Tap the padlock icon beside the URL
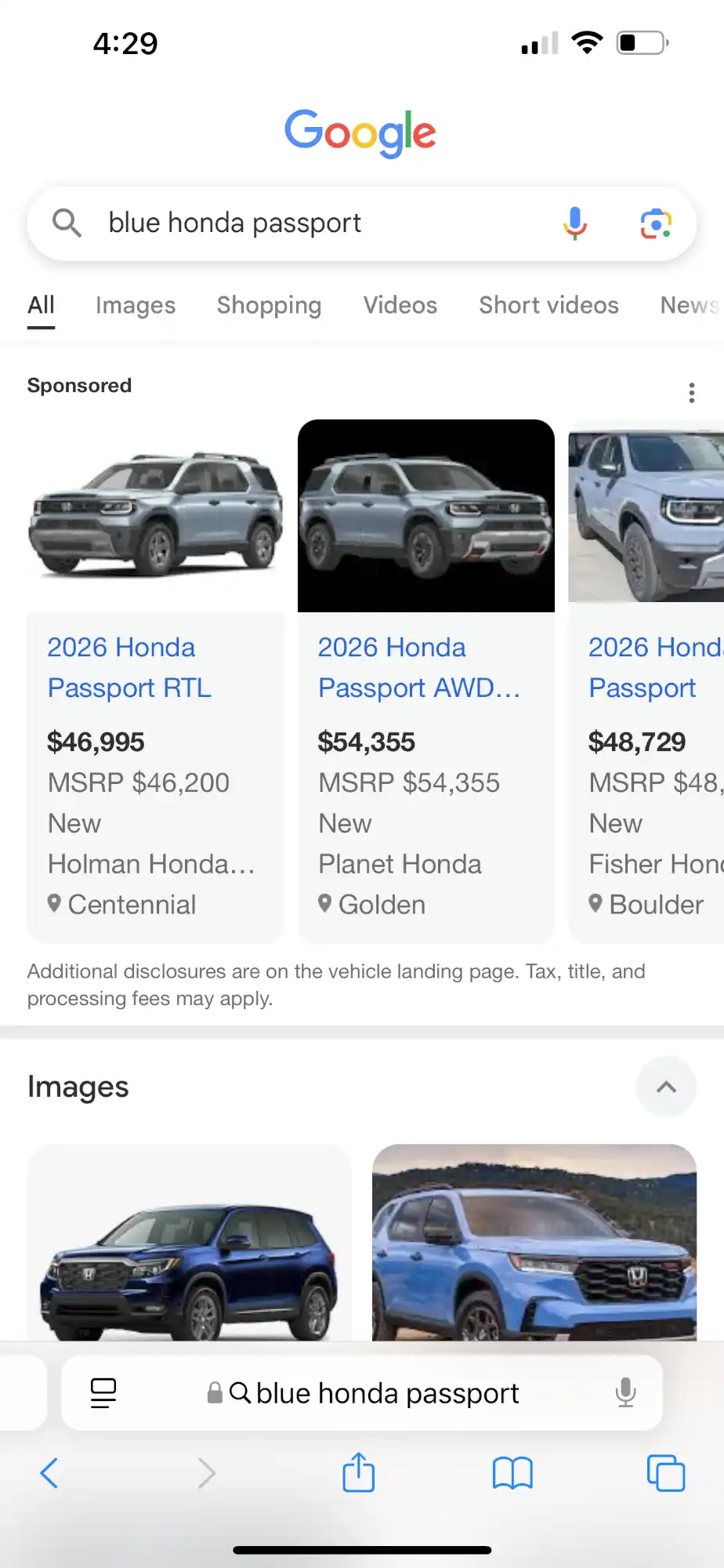This screenshot has width=724, height=1568. pyautogui.click(x=212, y=1392)
